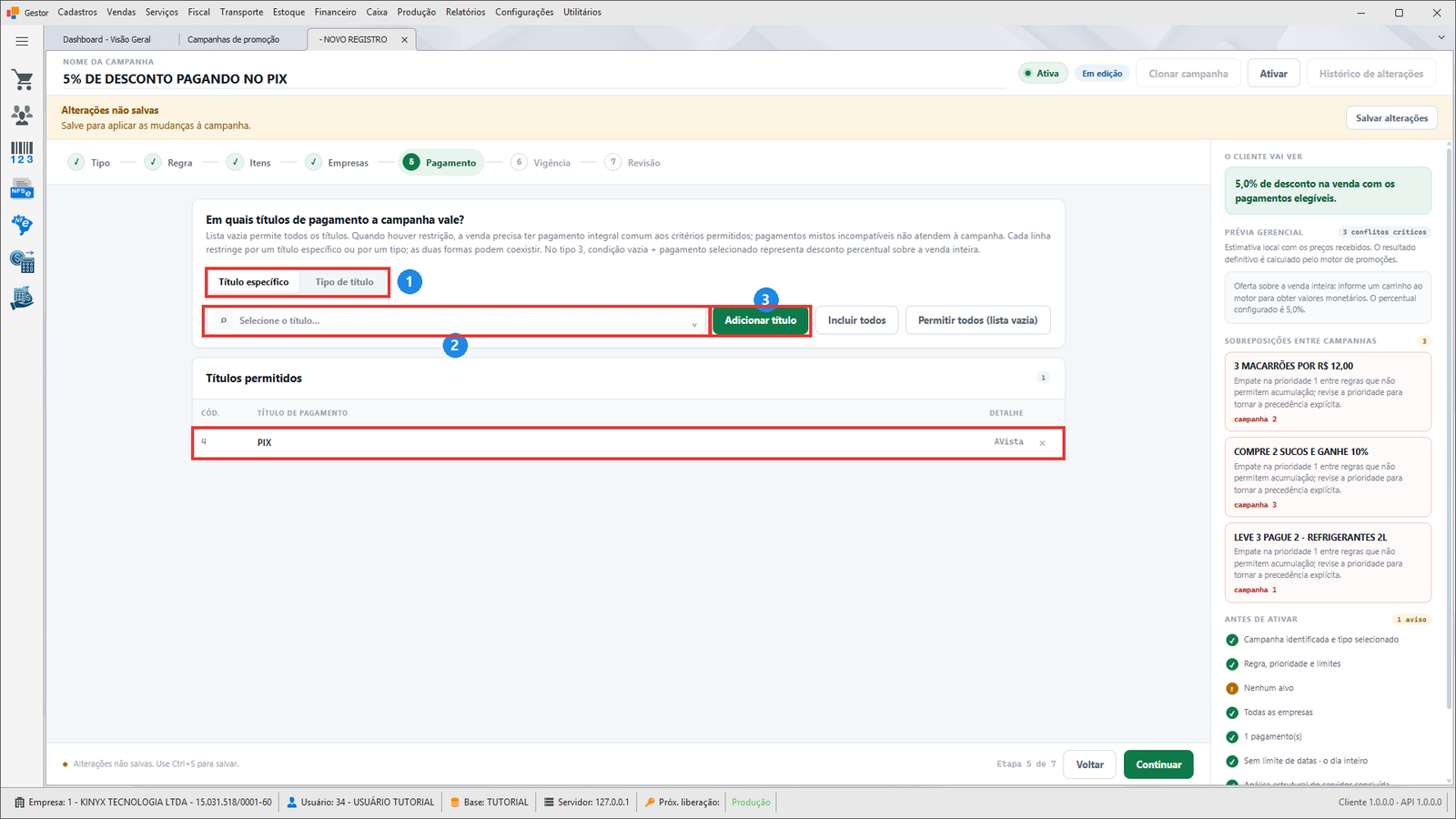Open the Cadastros menu
This screenshot has height=819, width=1456.
point(77,13)
